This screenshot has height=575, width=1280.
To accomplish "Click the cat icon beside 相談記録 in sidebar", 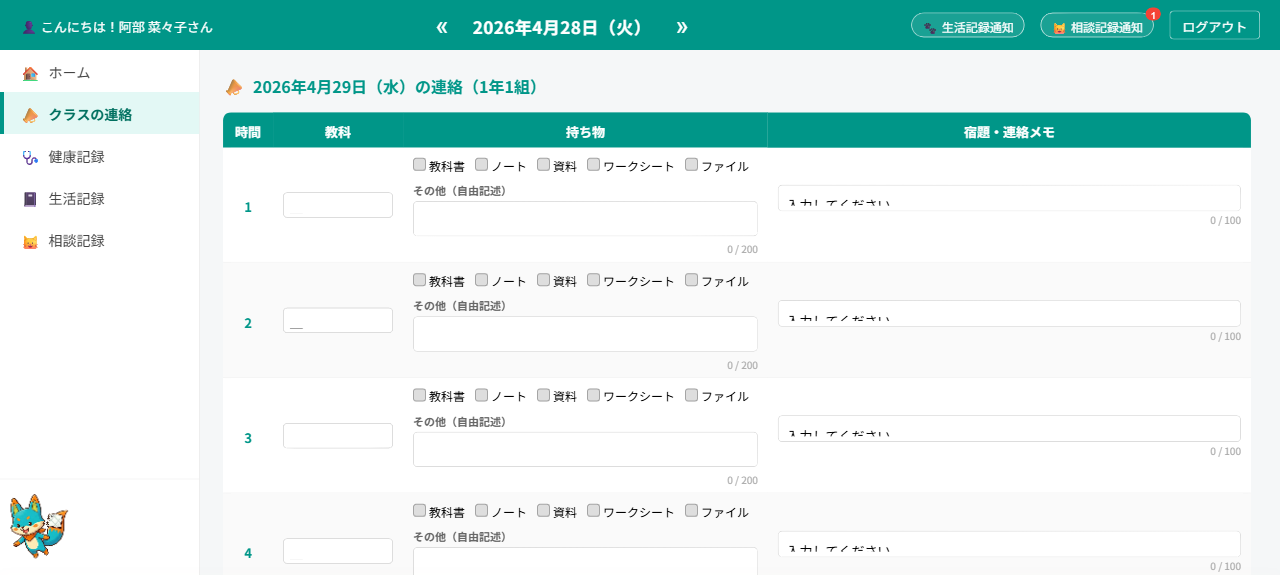I will (x=30, y=241).
